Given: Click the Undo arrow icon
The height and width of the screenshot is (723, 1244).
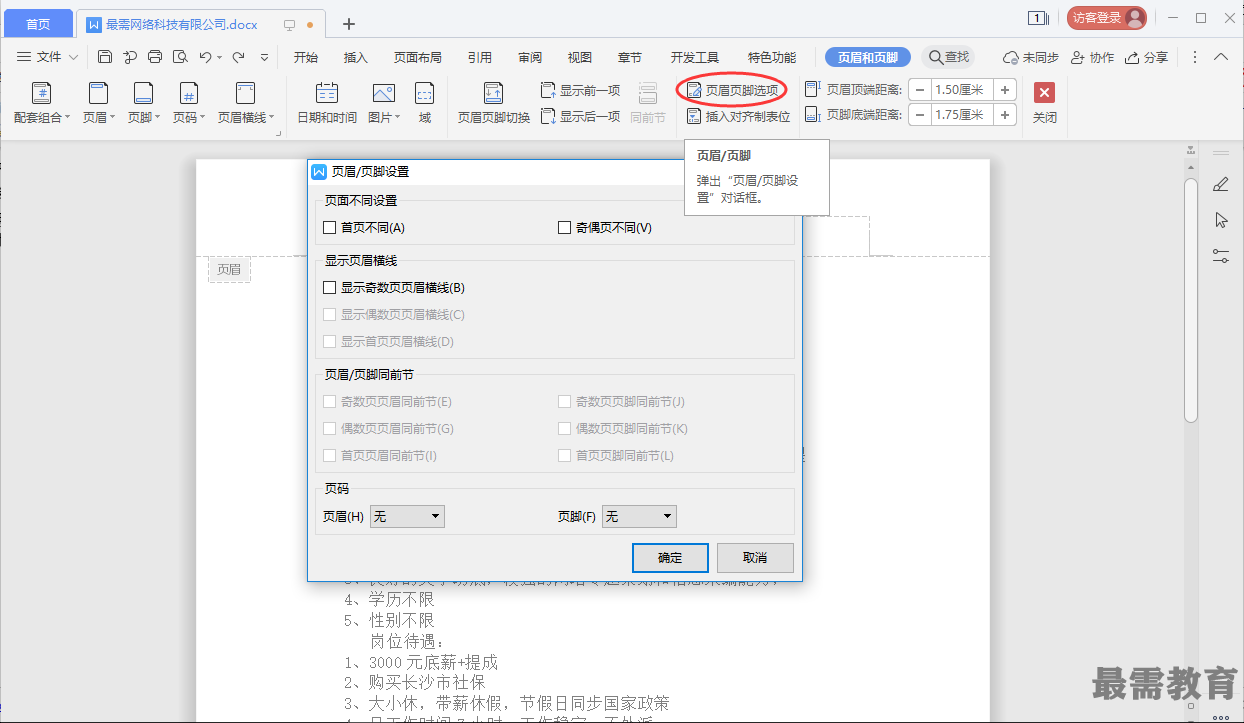Looking at the screenshot, I should 205,57.
